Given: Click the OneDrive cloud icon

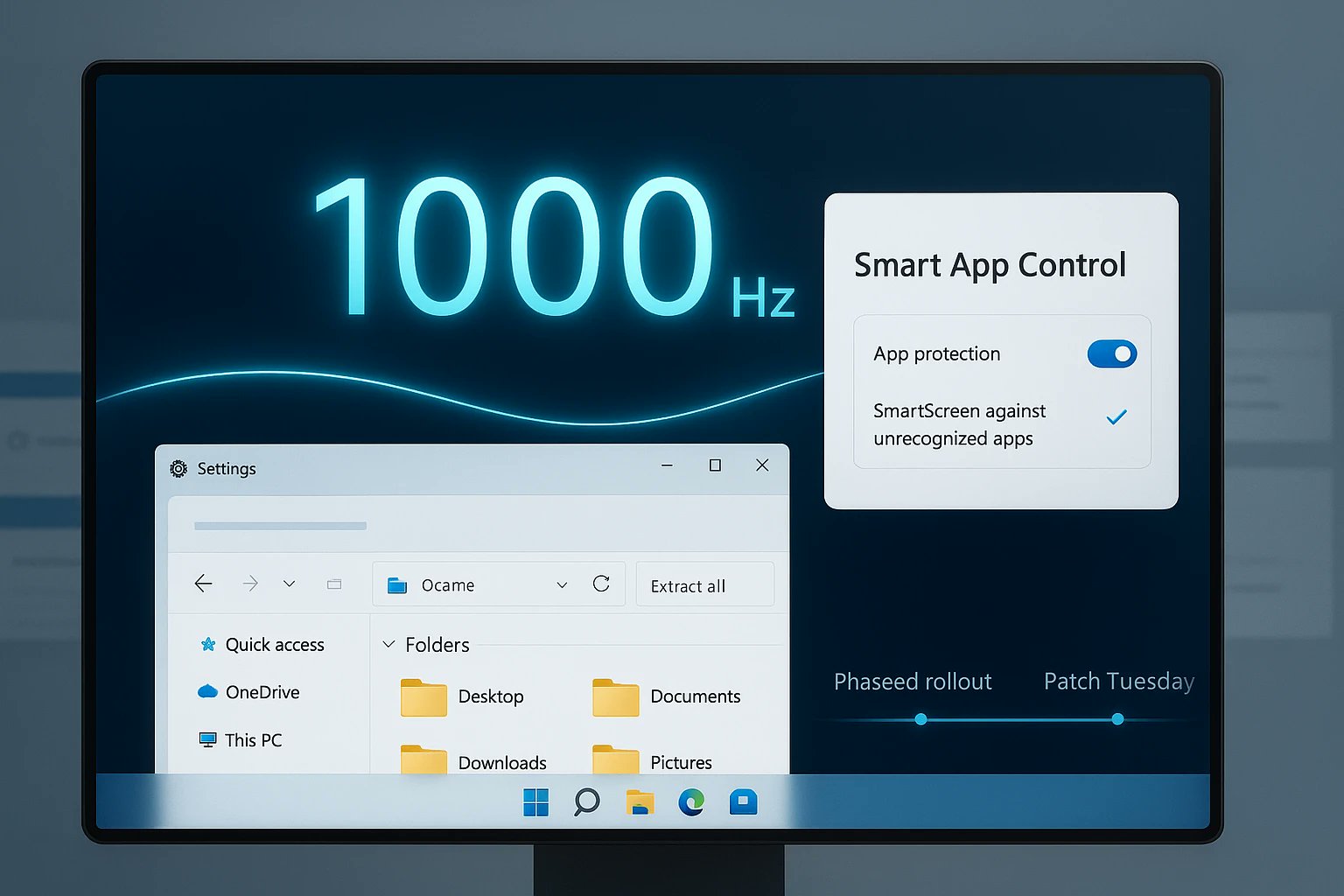Looking at the screenshot, I should (207, 691).
